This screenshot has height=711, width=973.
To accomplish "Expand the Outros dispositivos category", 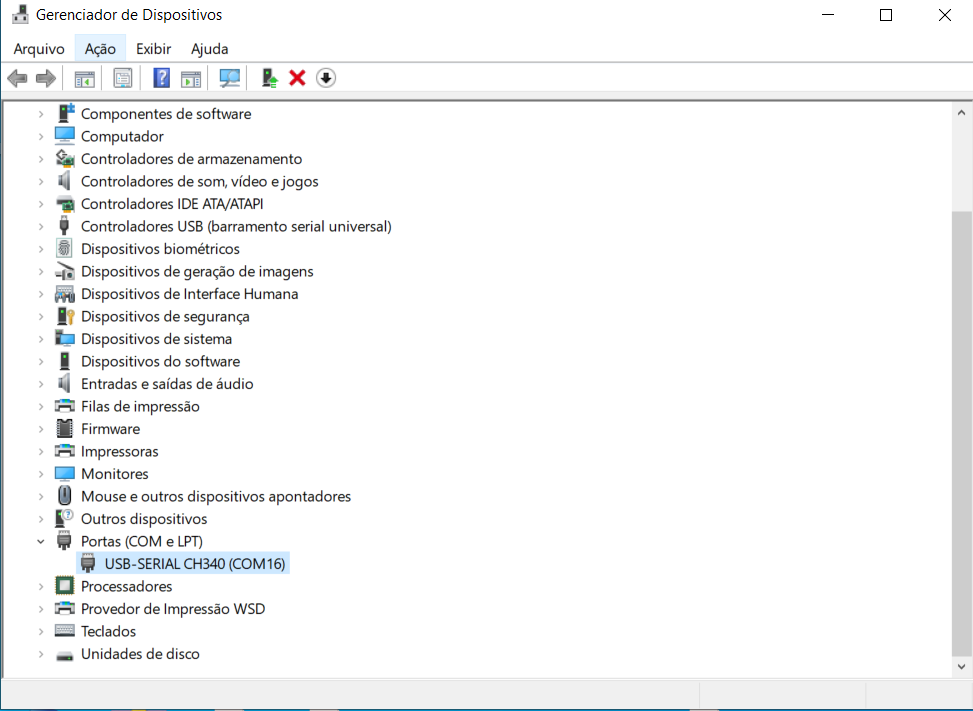I will pos(41,519).
